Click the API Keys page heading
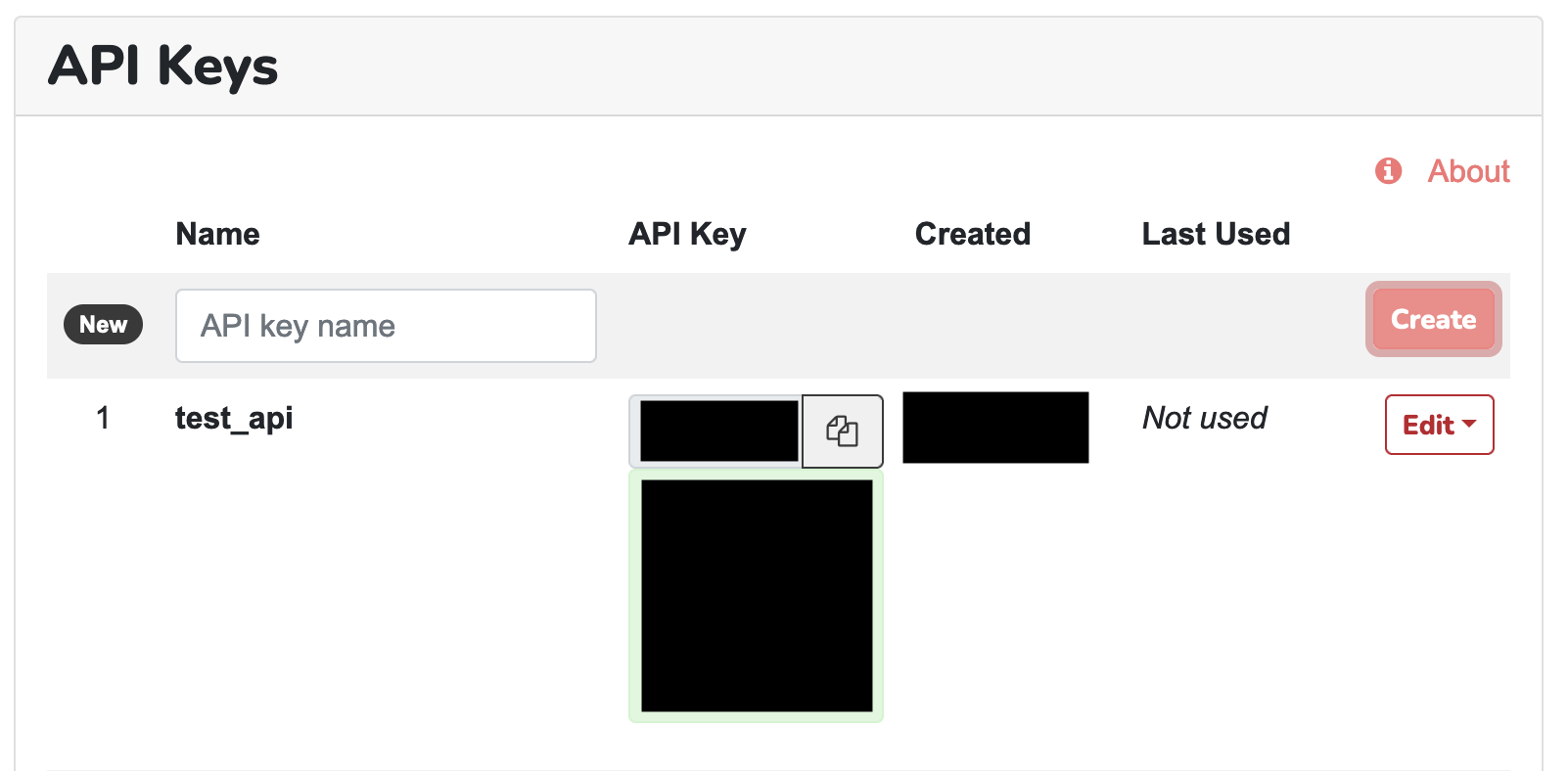 [x=163, y=66]
